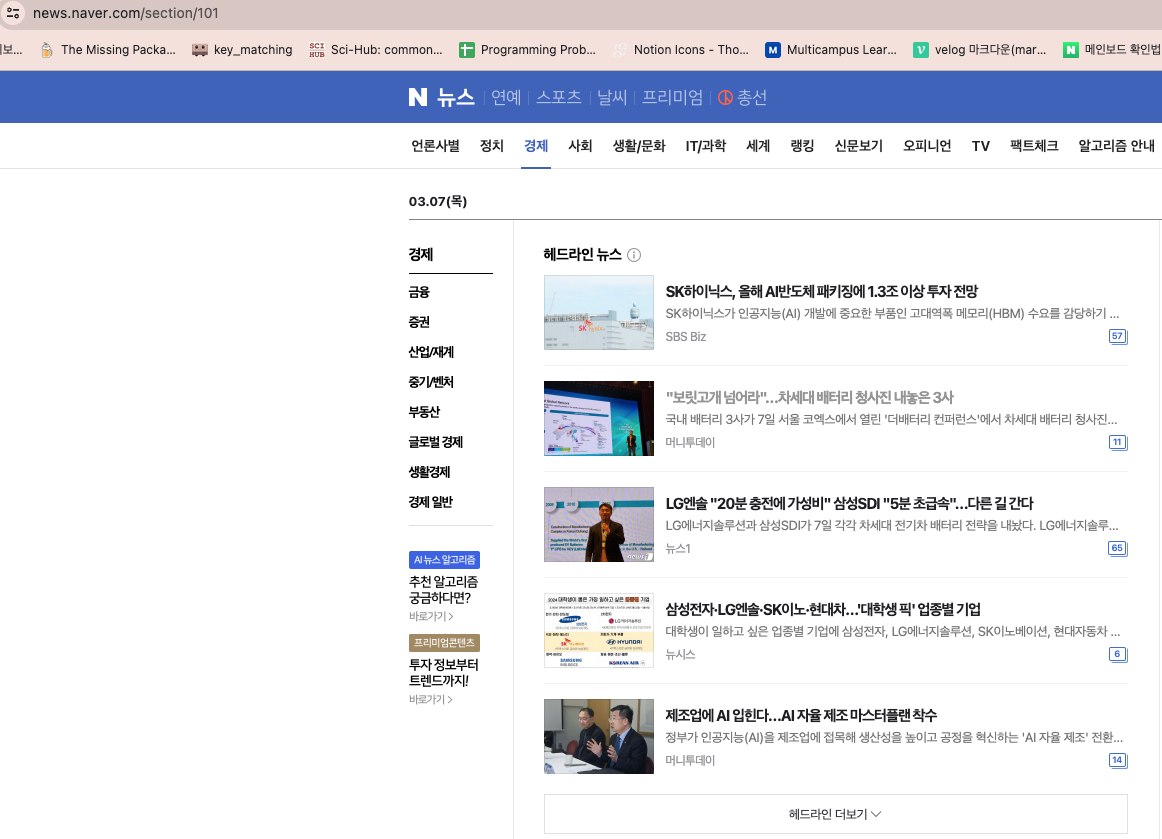Select the 랭킹 tab

[803, 146]
